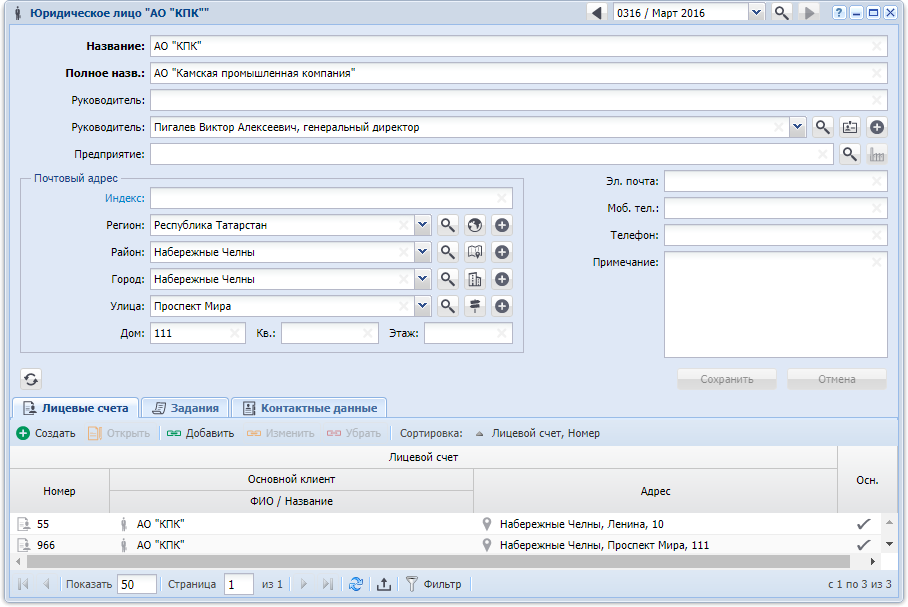908x607 pixels.
Task: Click into the Индекс input field
Action: click(330, 198)
